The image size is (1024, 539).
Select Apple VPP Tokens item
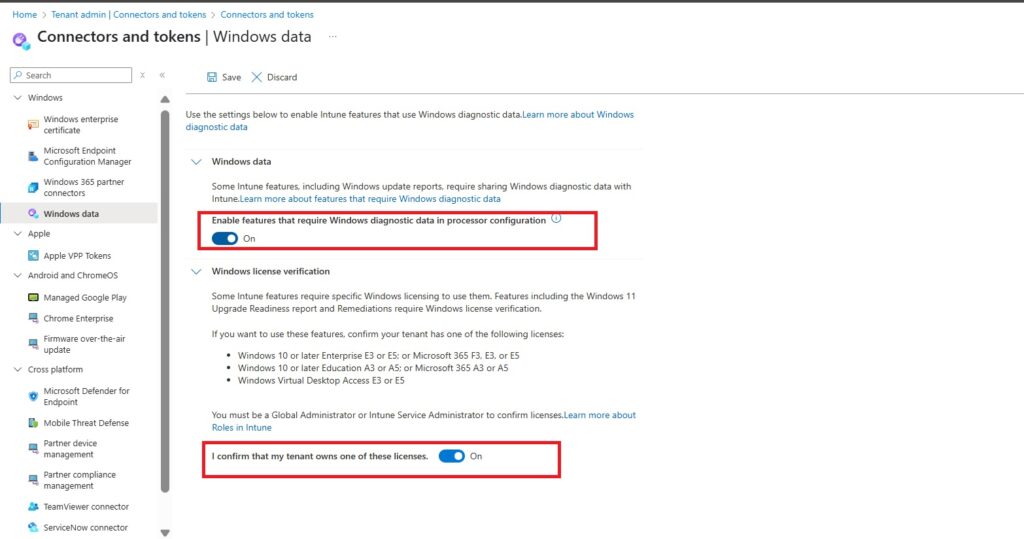pyautogui.click(x=77, y=255)
